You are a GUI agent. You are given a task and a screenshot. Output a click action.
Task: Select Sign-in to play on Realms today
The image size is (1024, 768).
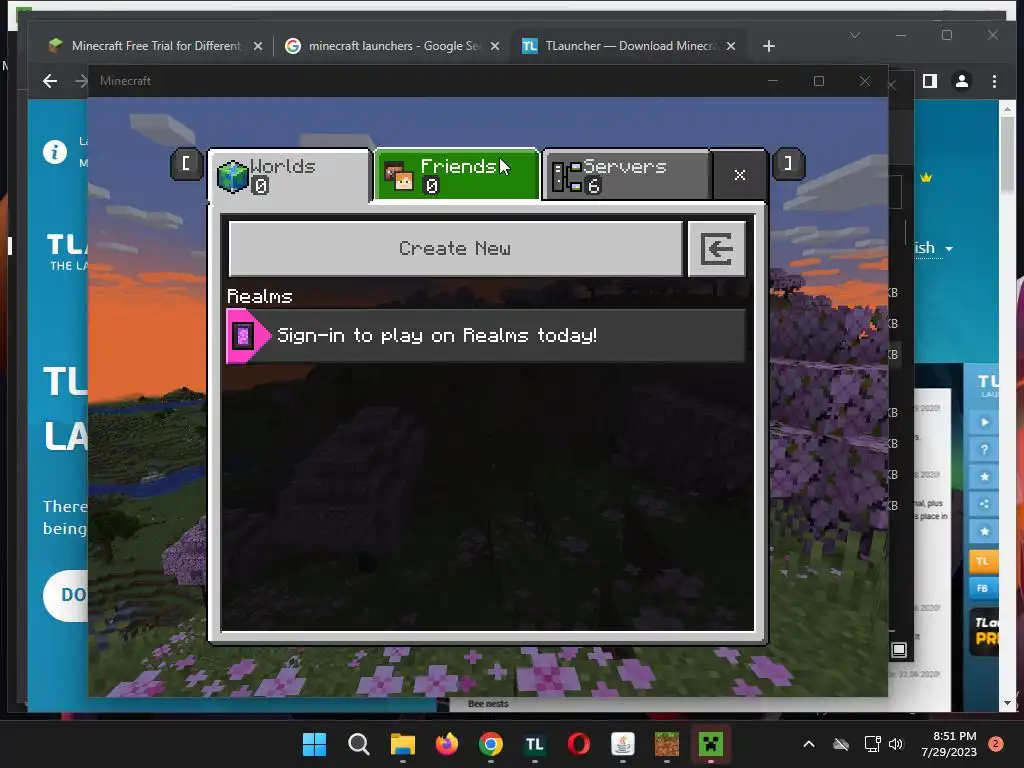point(485,336)
